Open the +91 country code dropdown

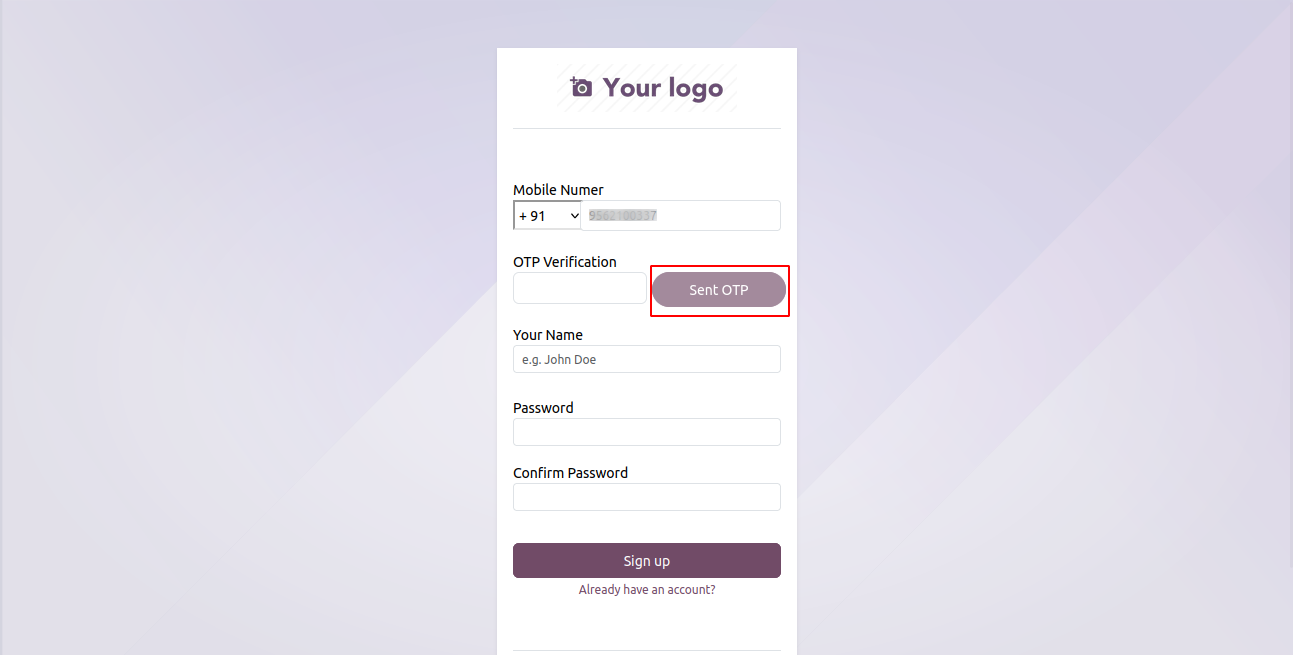[546, 216]
